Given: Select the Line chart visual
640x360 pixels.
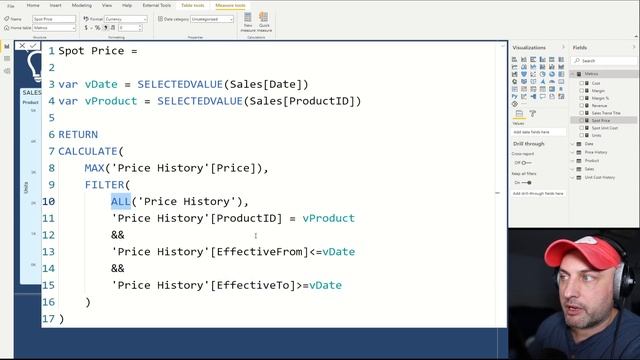Looking at the screenshot, I should [514, 67].
